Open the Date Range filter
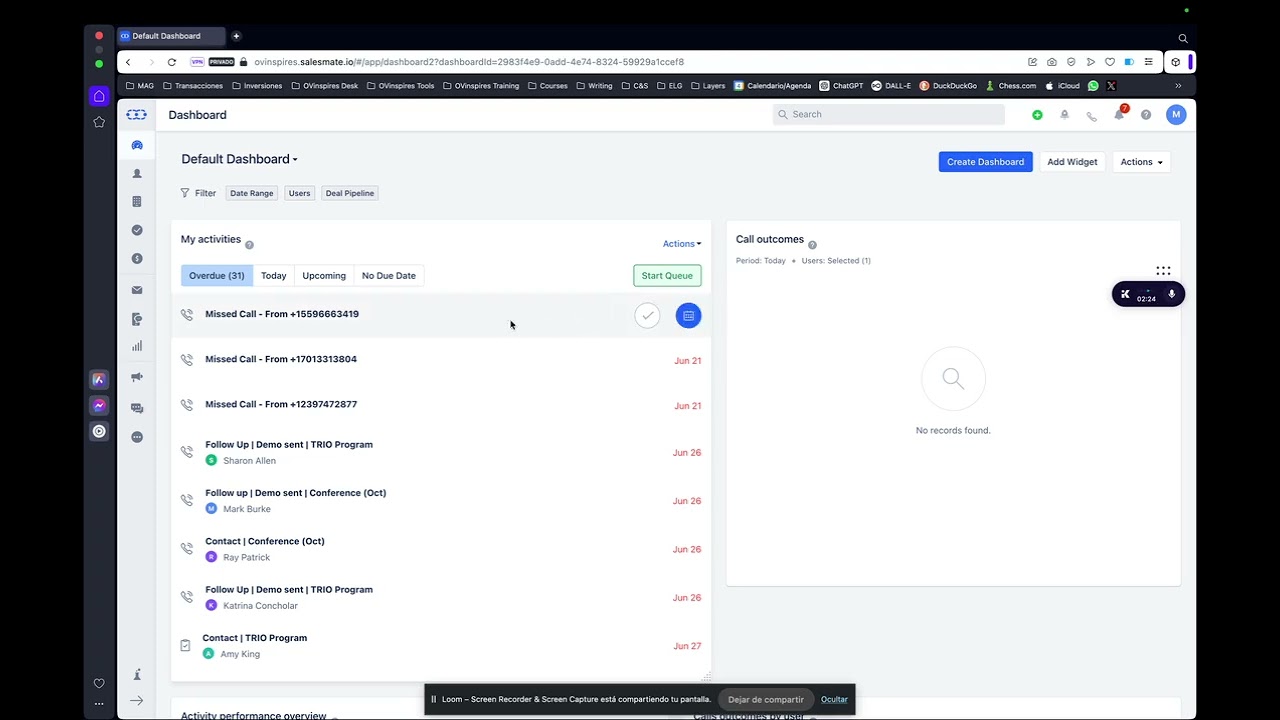The width and height of the screenshot is (1280, 720). click(x=251, y=193)
